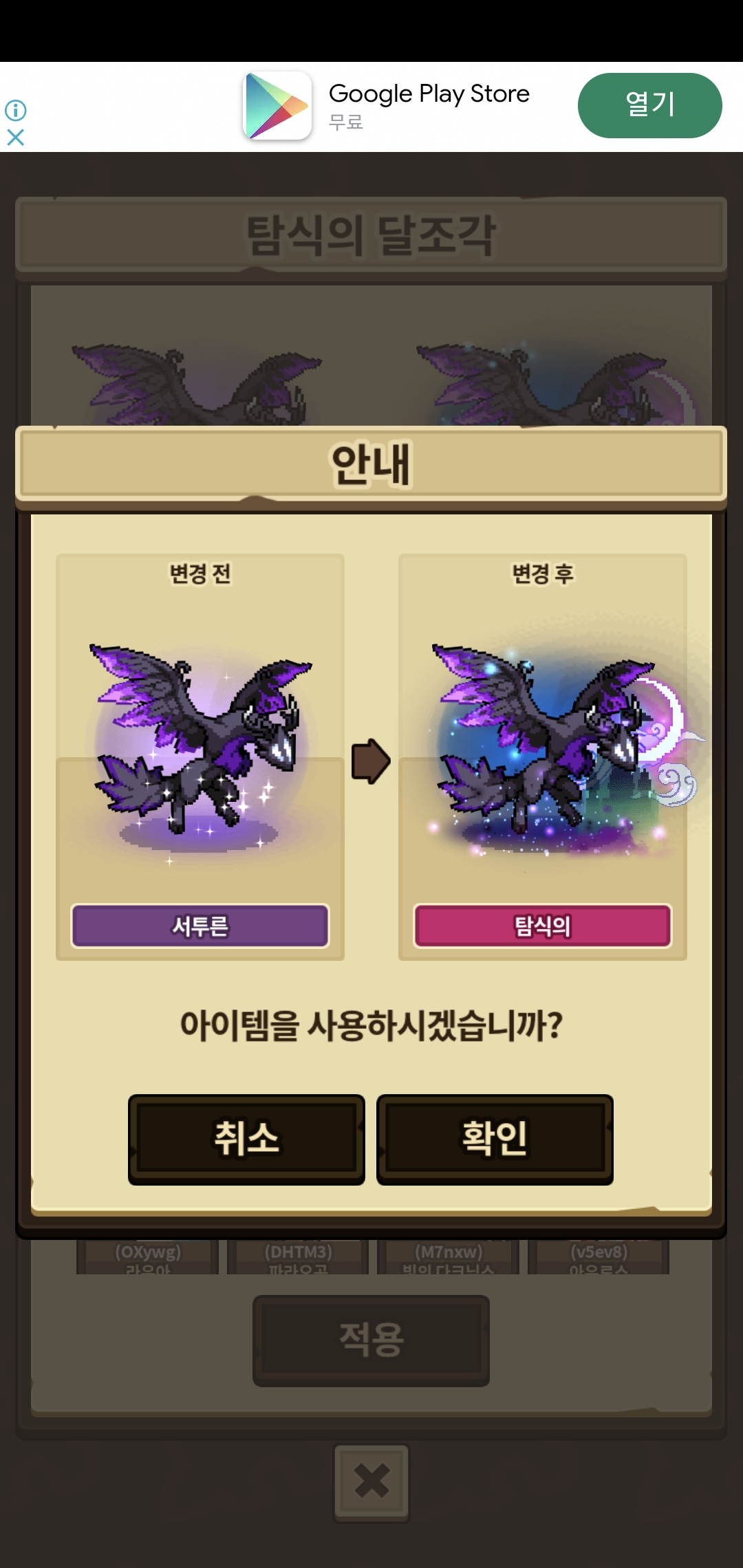The height and width of the screenshot is (1568, 743).
Task: Open the ad info icon
Action: 16,110
